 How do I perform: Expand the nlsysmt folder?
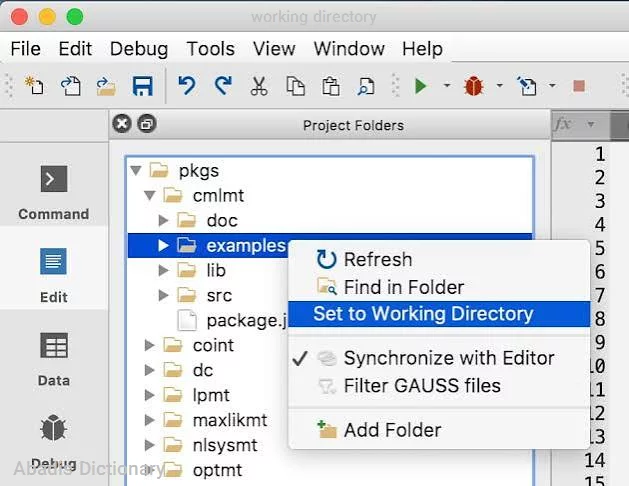coord(149,445)
